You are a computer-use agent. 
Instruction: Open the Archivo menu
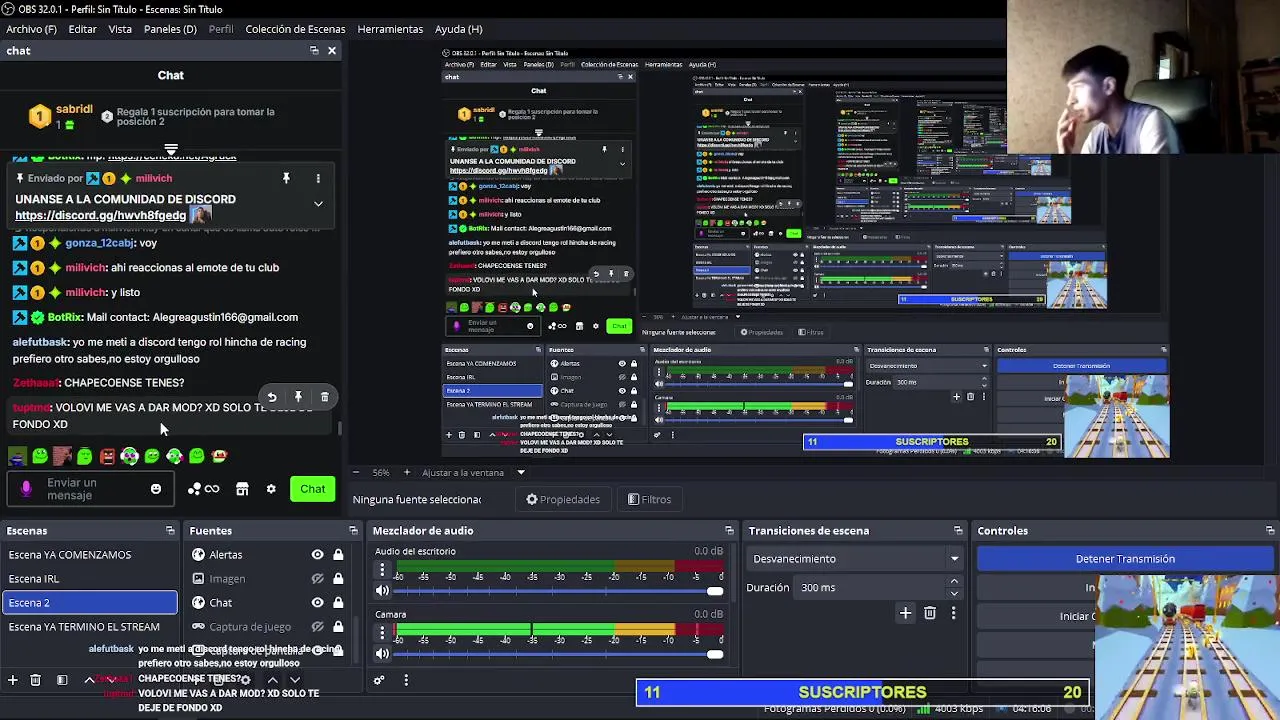pos(31,29)
